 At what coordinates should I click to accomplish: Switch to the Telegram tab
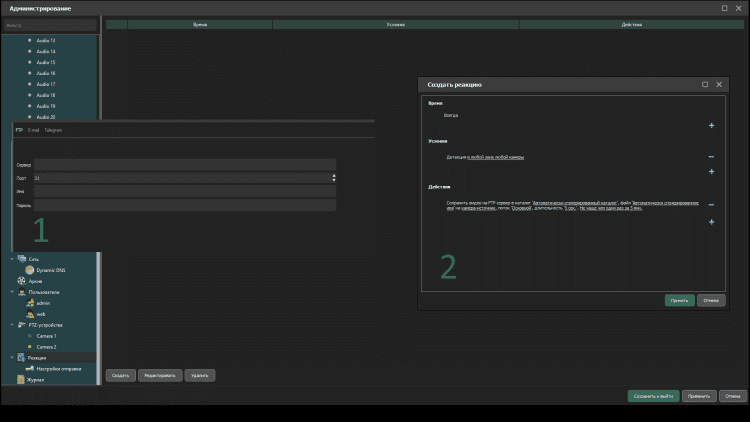click(53, 130)
